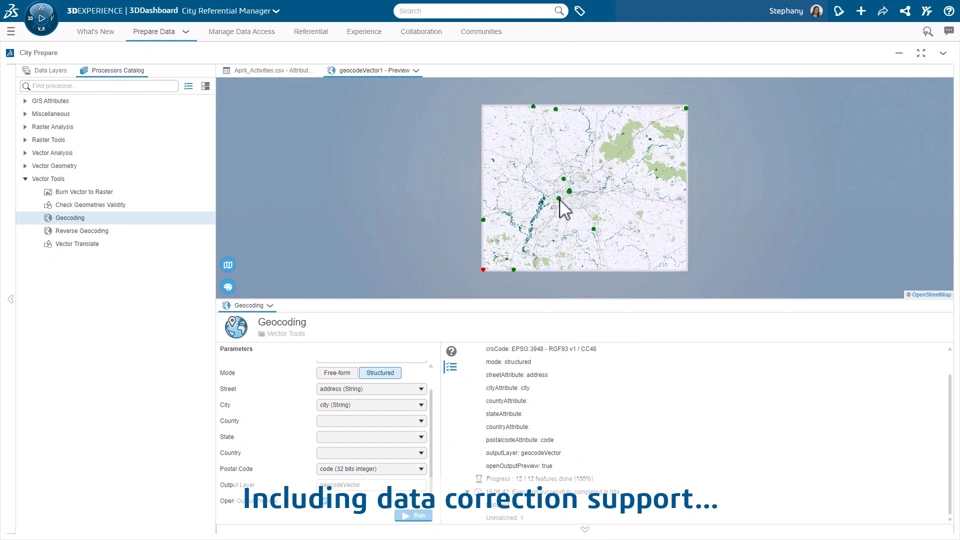The height and width of the screenshot is (540, 960).
Task: Open Experience tab
Action: tap(364, 32)
